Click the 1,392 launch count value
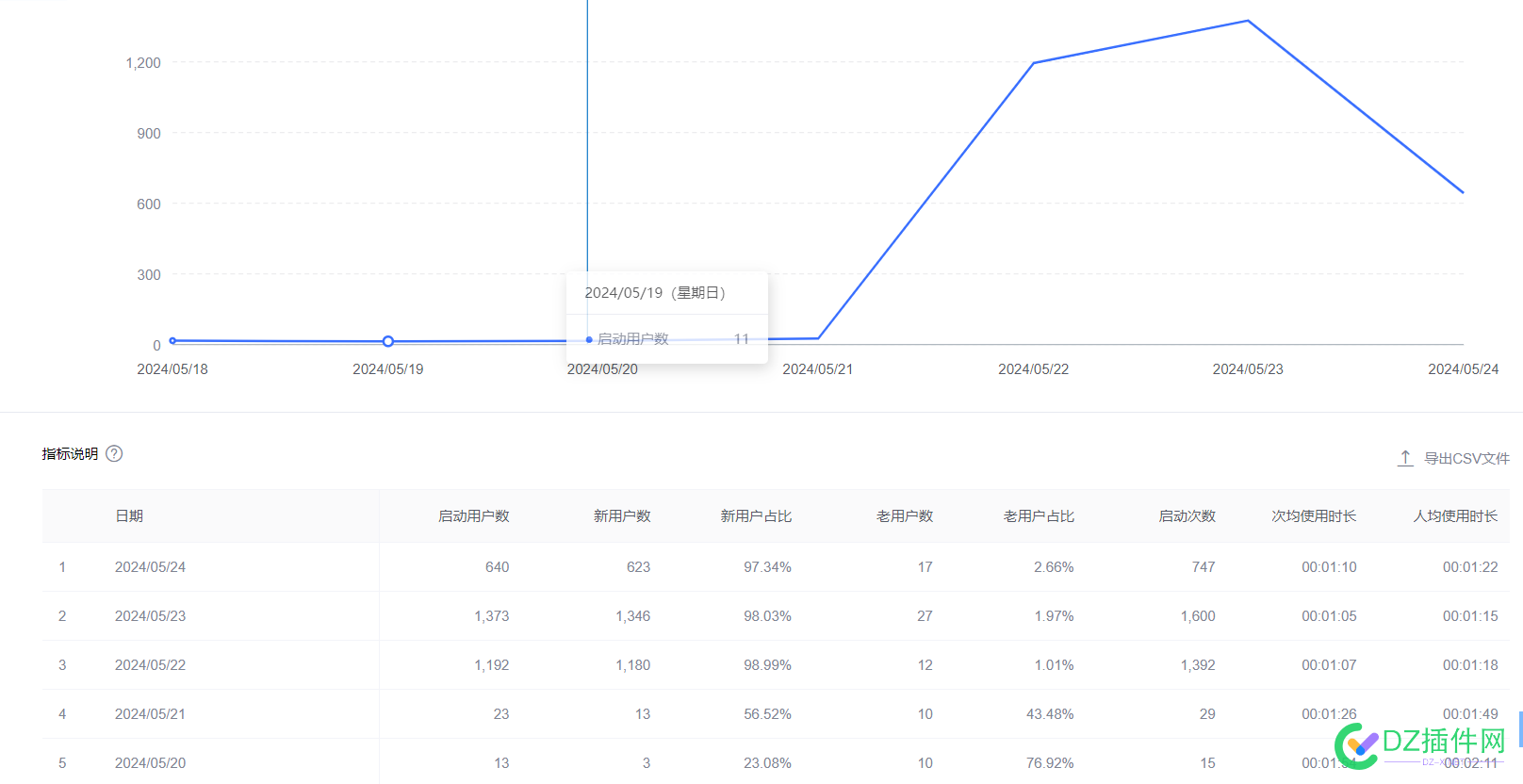 click(x=1198, y=664)
